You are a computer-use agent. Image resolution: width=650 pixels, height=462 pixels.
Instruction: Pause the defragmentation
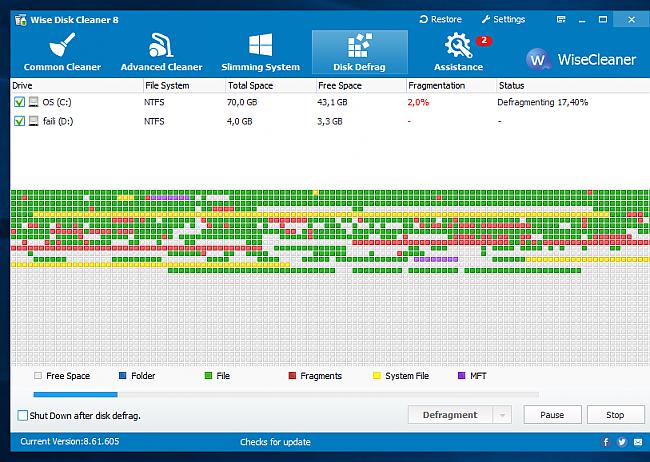[x=552, y=415]
